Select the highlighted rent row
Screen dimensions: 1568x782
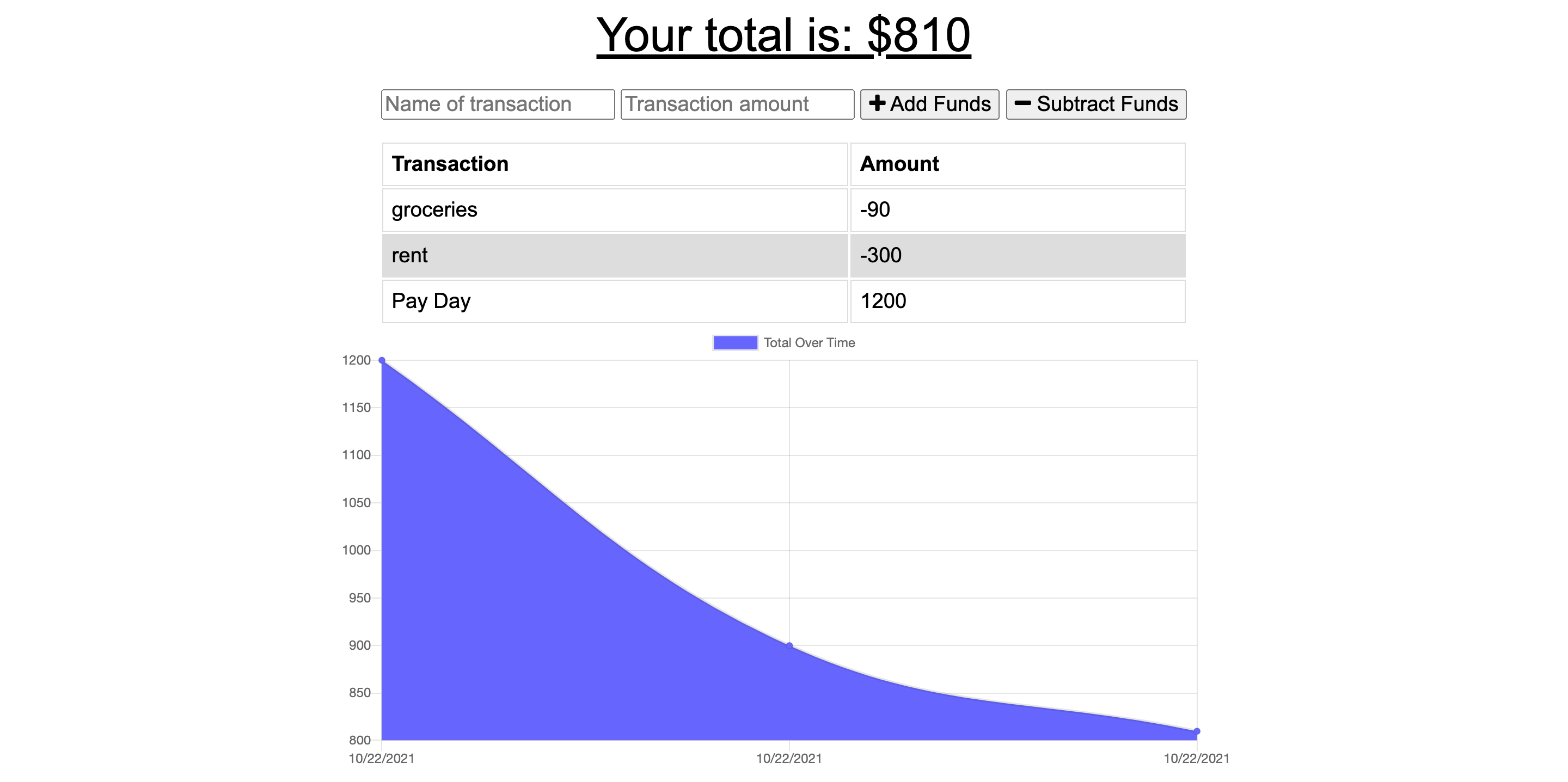(615, 255)
